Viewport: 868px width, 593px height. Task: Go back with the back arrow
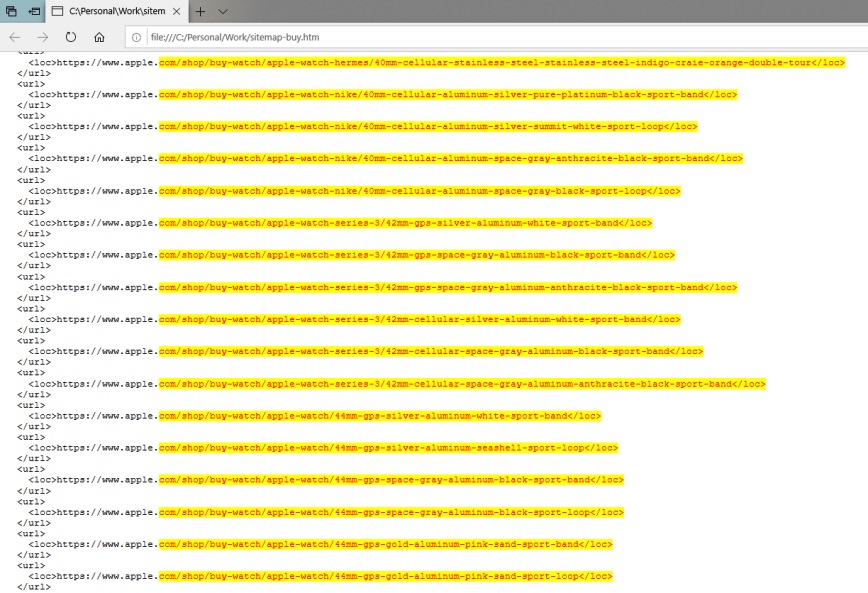15,37
